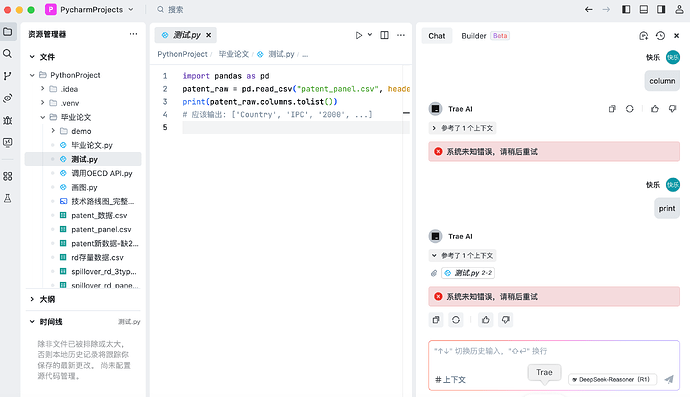Viewport: 690px width, 397px height.
Task: Open the Source Control sidebar icon
Action: click(x=7, y=76)
